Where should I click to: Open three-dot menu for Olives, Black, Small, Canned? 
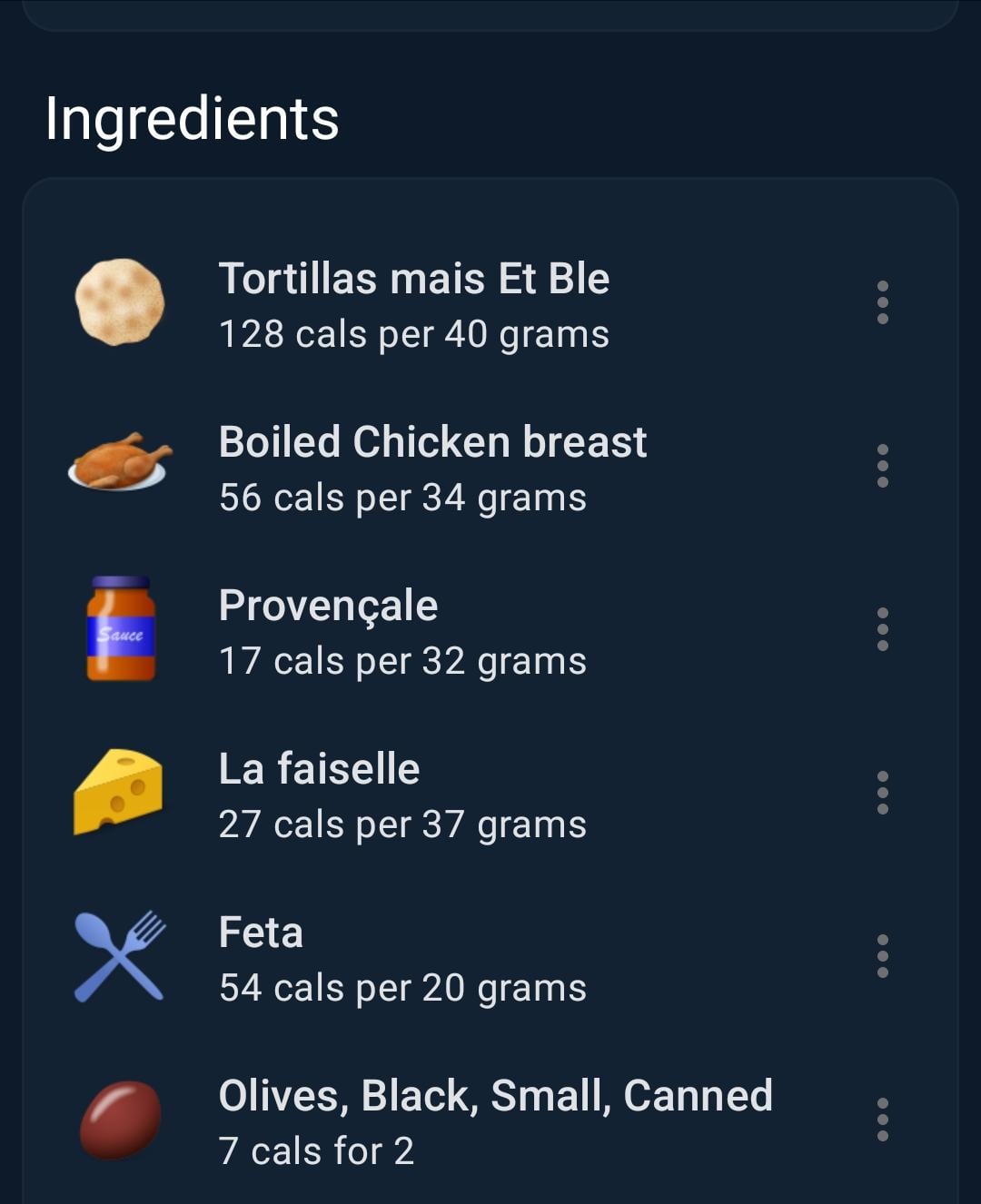click(882, 1120)
